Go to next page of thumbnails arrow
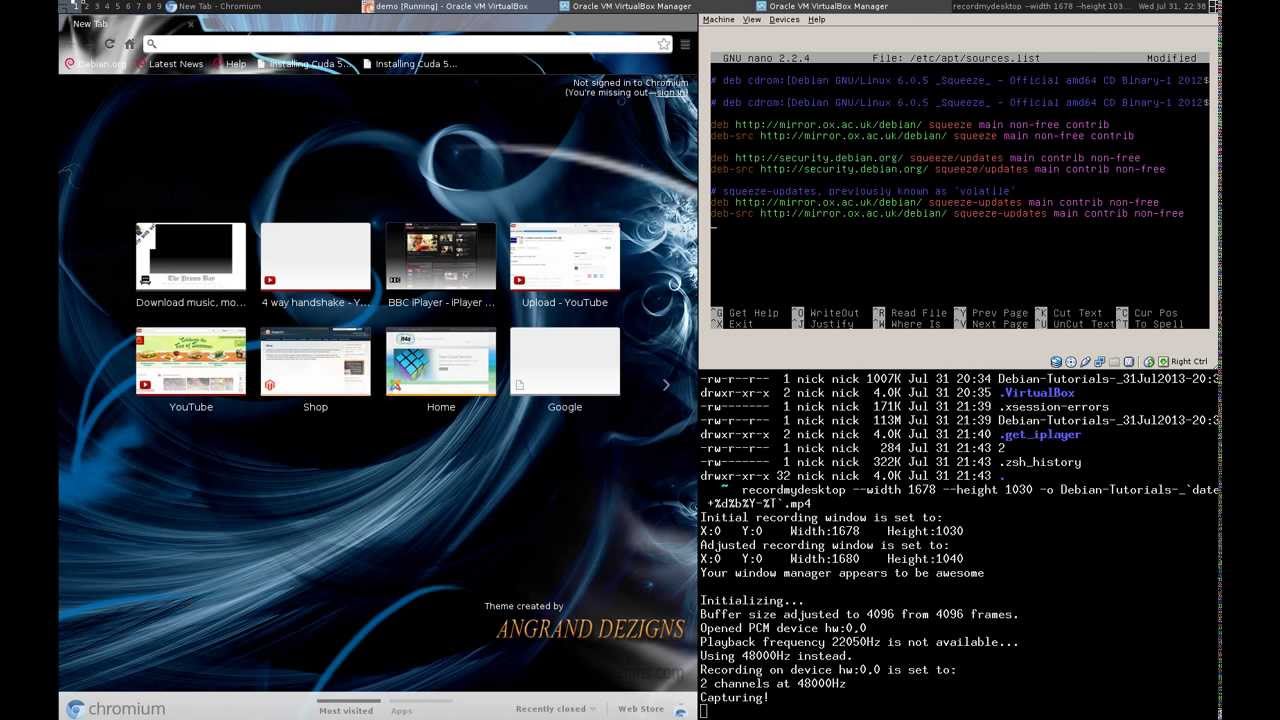Viewport: 1280px width, 720px height. pos(666,385)
